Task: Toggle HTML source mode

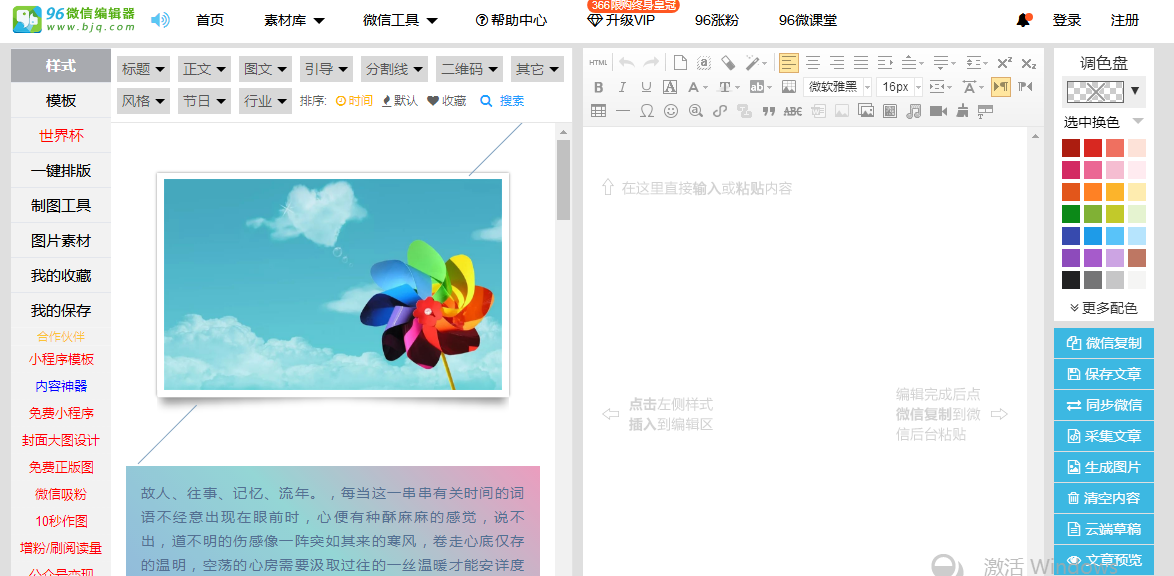Action: 598,63
